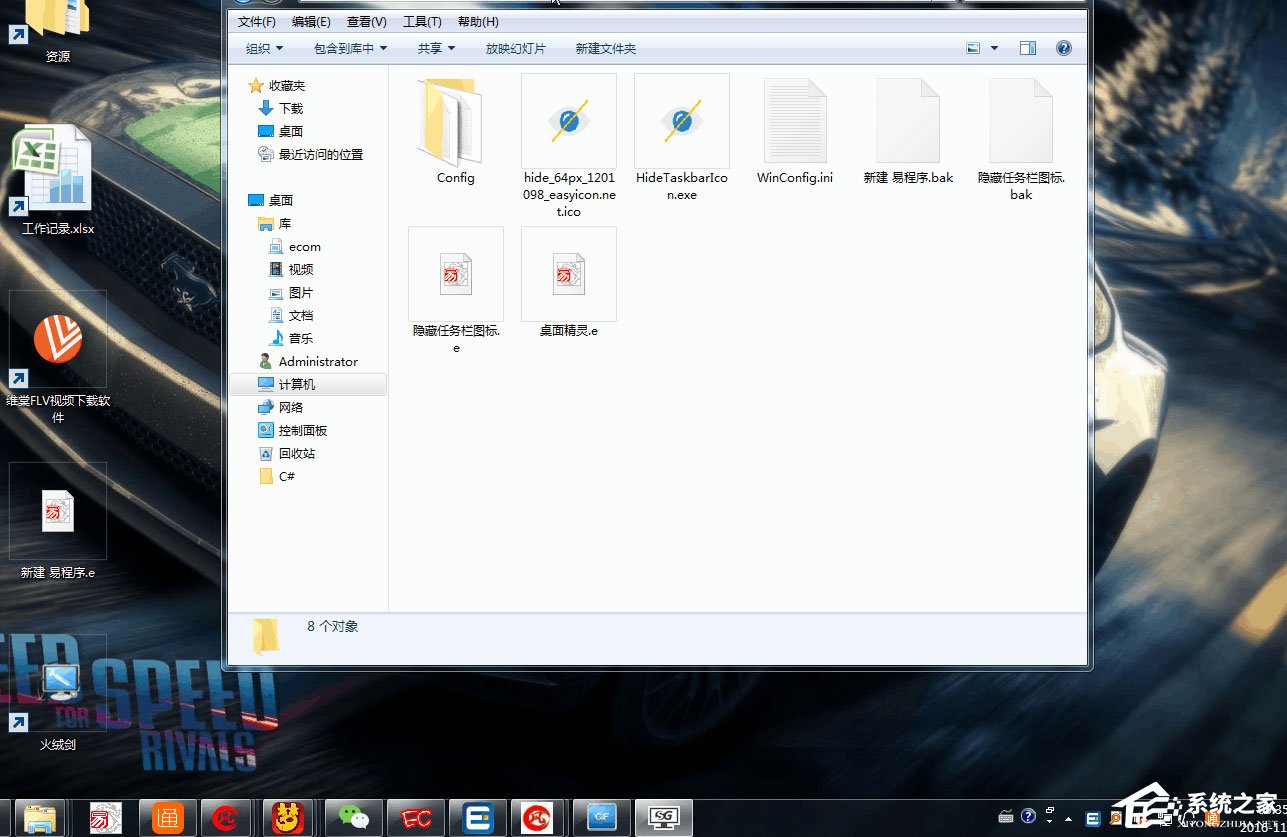This screenshot has width=1287, height=837.
Task: Launch the HideTaskbarIcon.exe application
Action: click(681, 120)
